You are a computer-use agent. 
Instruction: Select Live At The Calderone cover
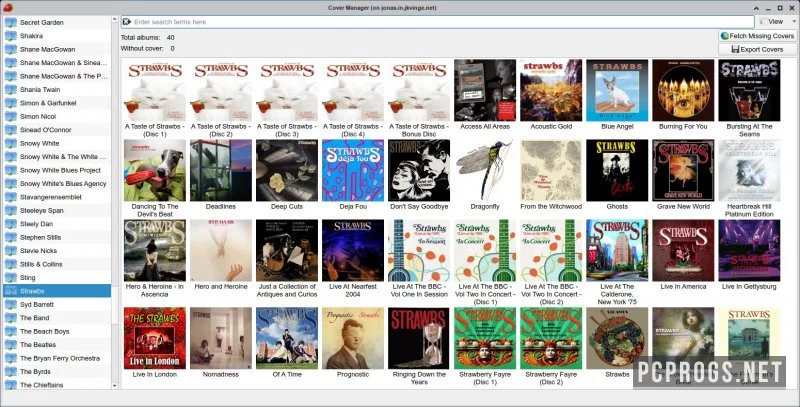click(x=617, y=250)
